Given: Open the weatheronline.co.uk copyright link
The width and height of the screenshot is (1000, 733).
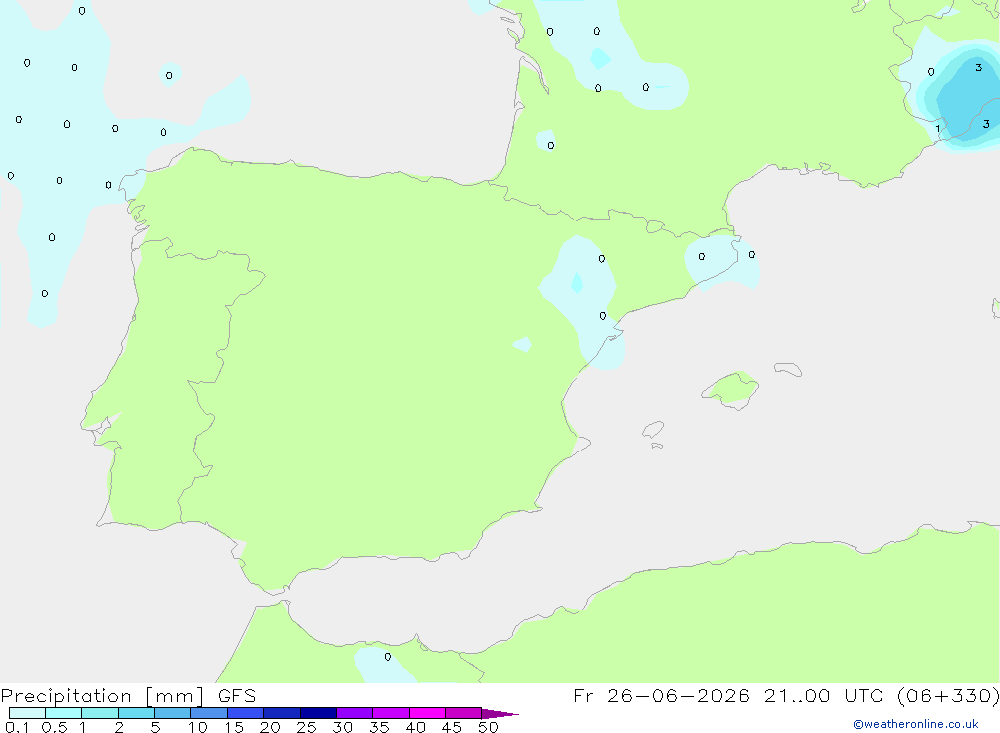Looking at the screenshot, I should (916, 724).
